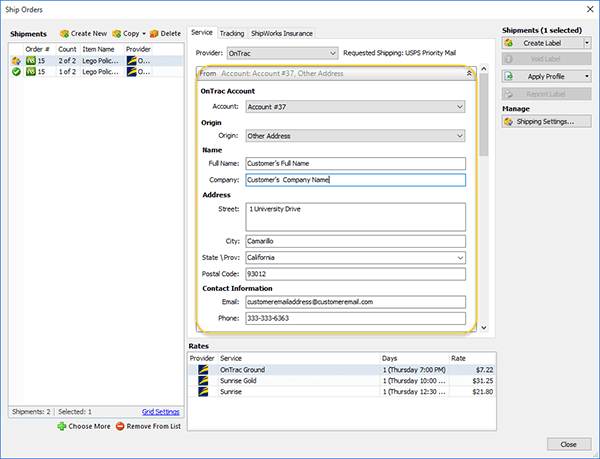Select shipment row 1 of 2
600x459 pixels.
(x=96, y=72)
